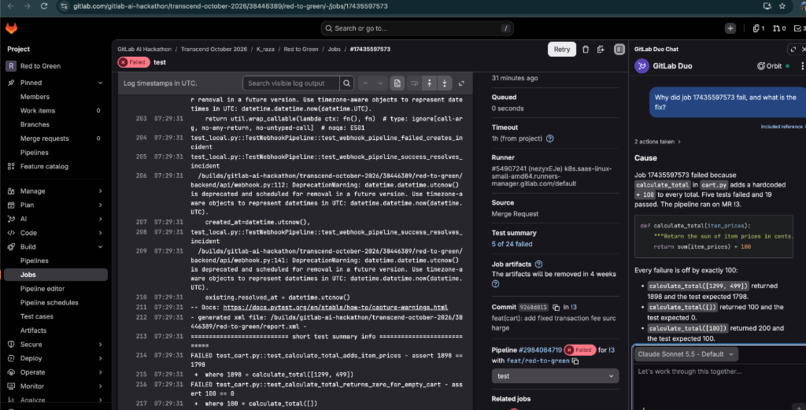Click the create new plus icon
The image size is (806, 410).
click(x=730, y=28)
